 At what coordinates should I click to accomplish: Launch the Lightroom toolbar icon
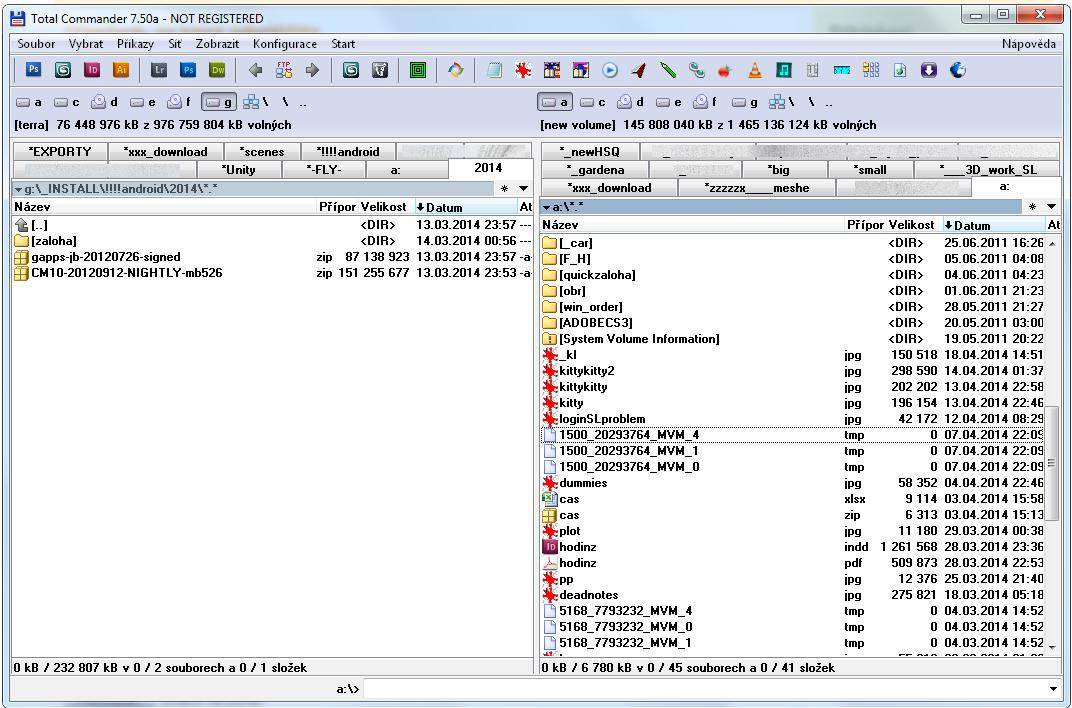pyautogui.click(x=159, y=70)
